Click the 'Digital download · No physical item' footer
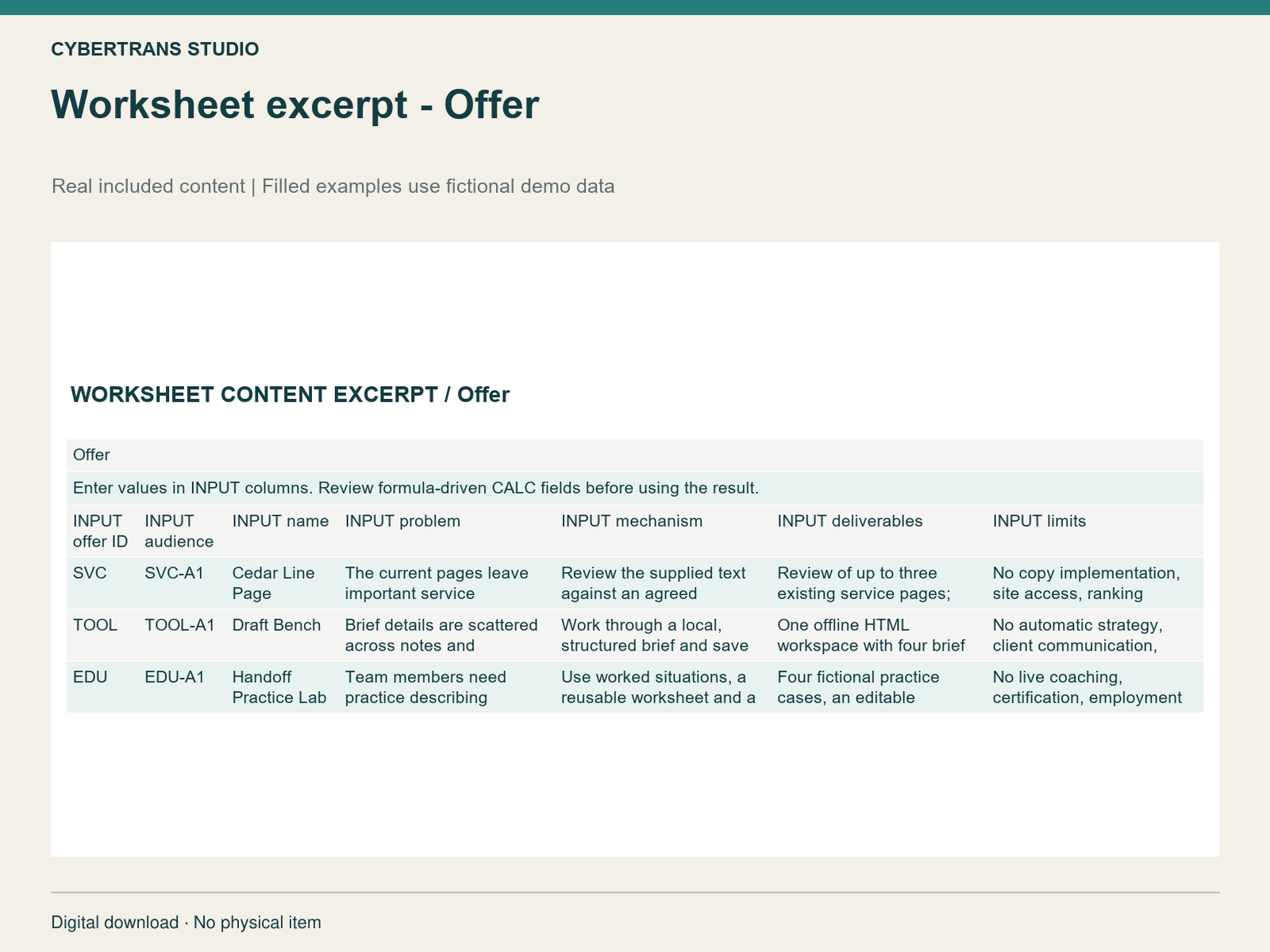1270x952 pixels. tap(187, 923)
